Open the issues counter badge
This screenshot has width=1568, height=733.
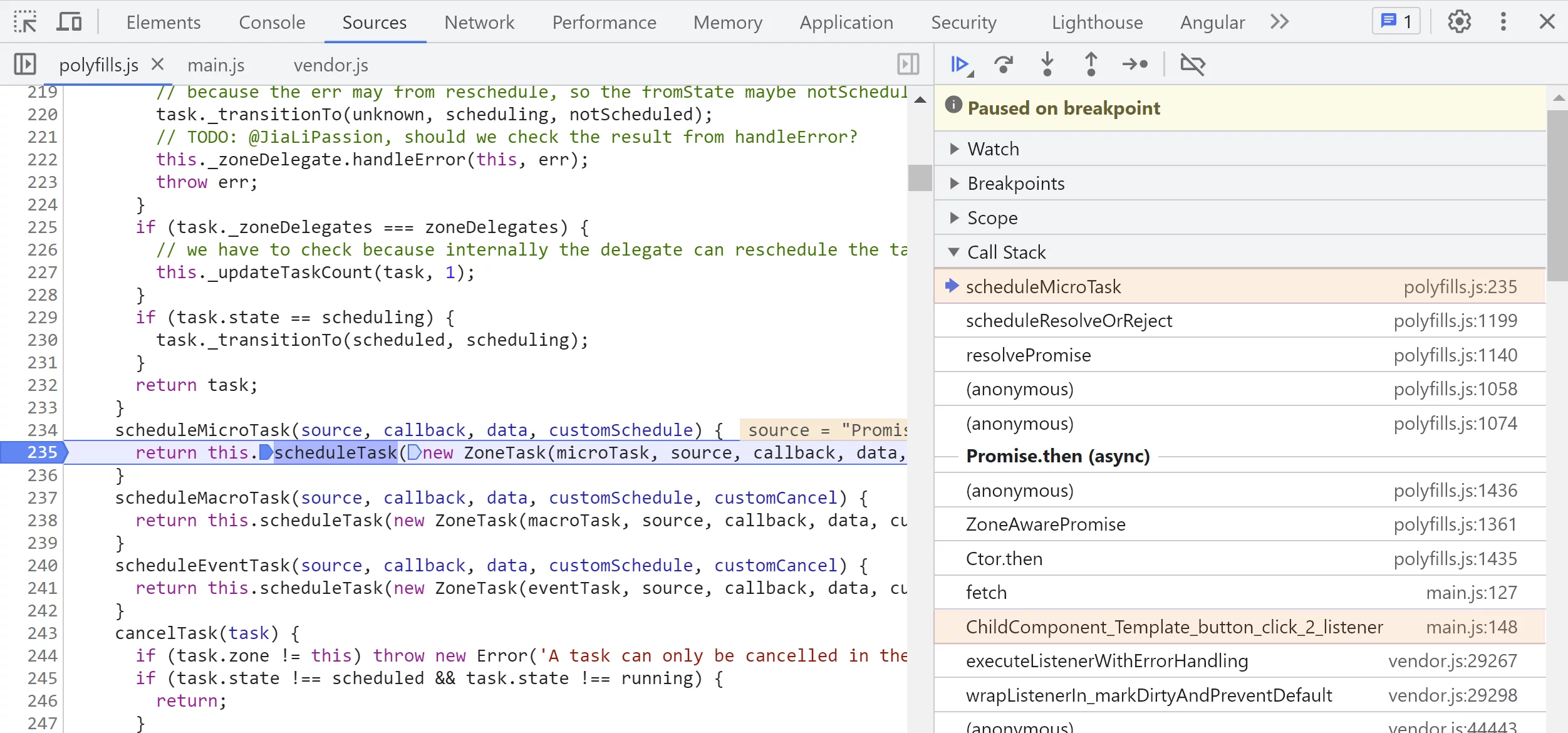1396,22
